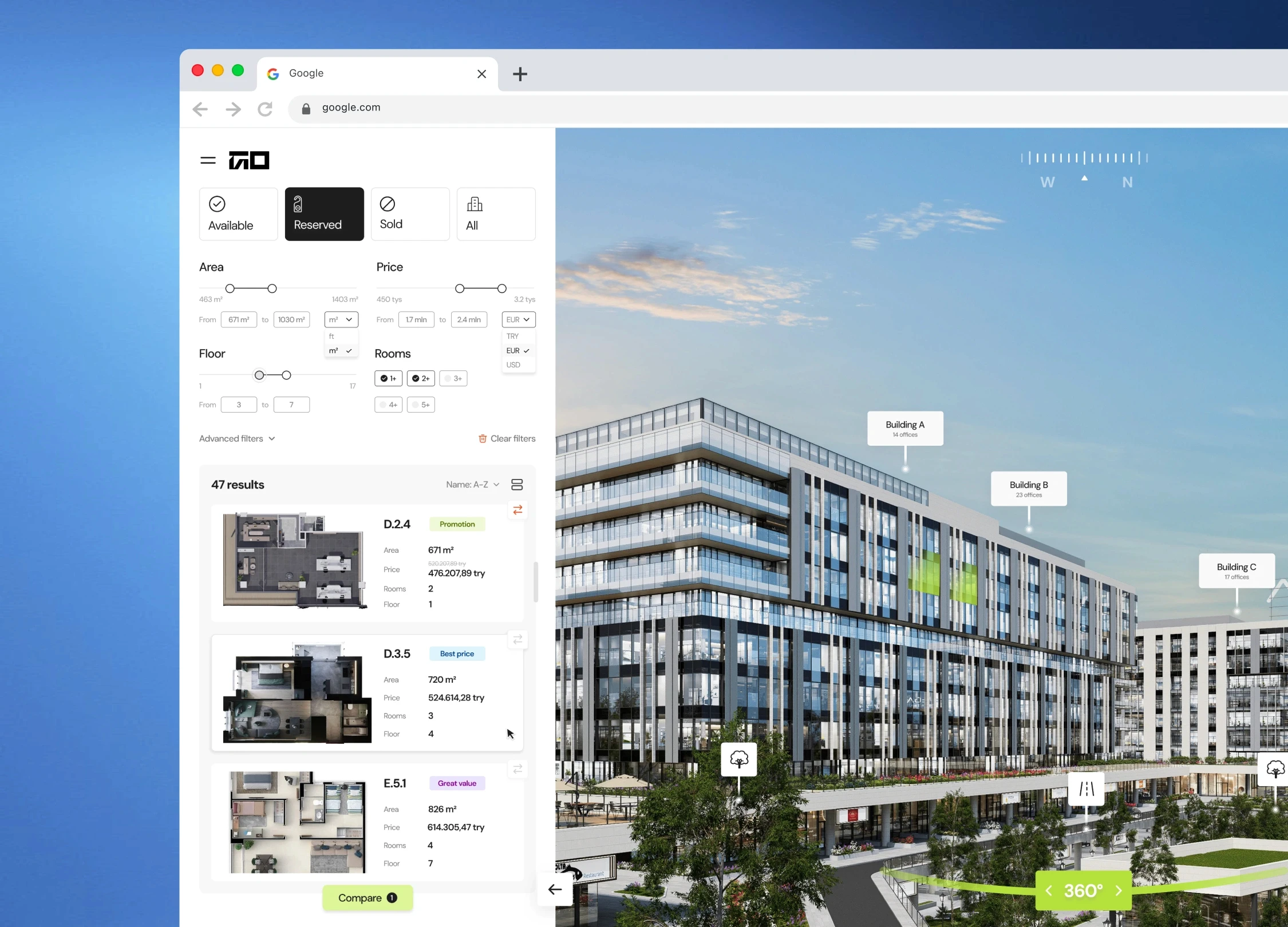Click the compare arrows icon on D.2.4 card
Image resolution: width=1288 pixels, height=927 pixels.
pos(517,510)
